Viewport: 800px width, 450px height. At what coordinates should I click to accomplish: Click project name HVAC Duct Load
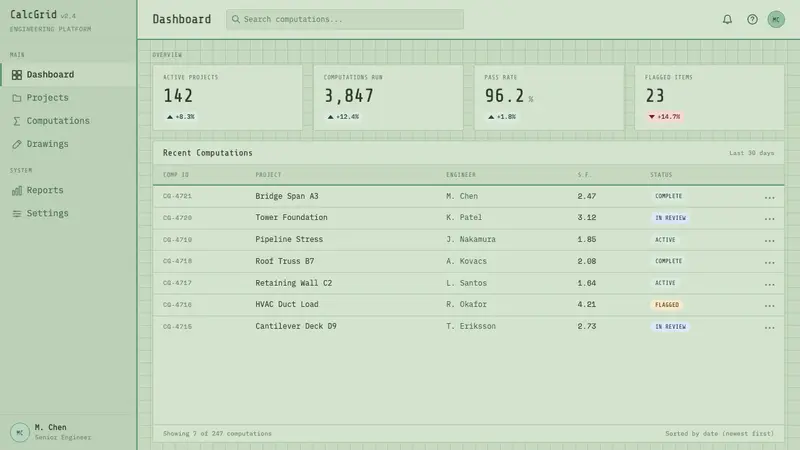click(287, 304)
